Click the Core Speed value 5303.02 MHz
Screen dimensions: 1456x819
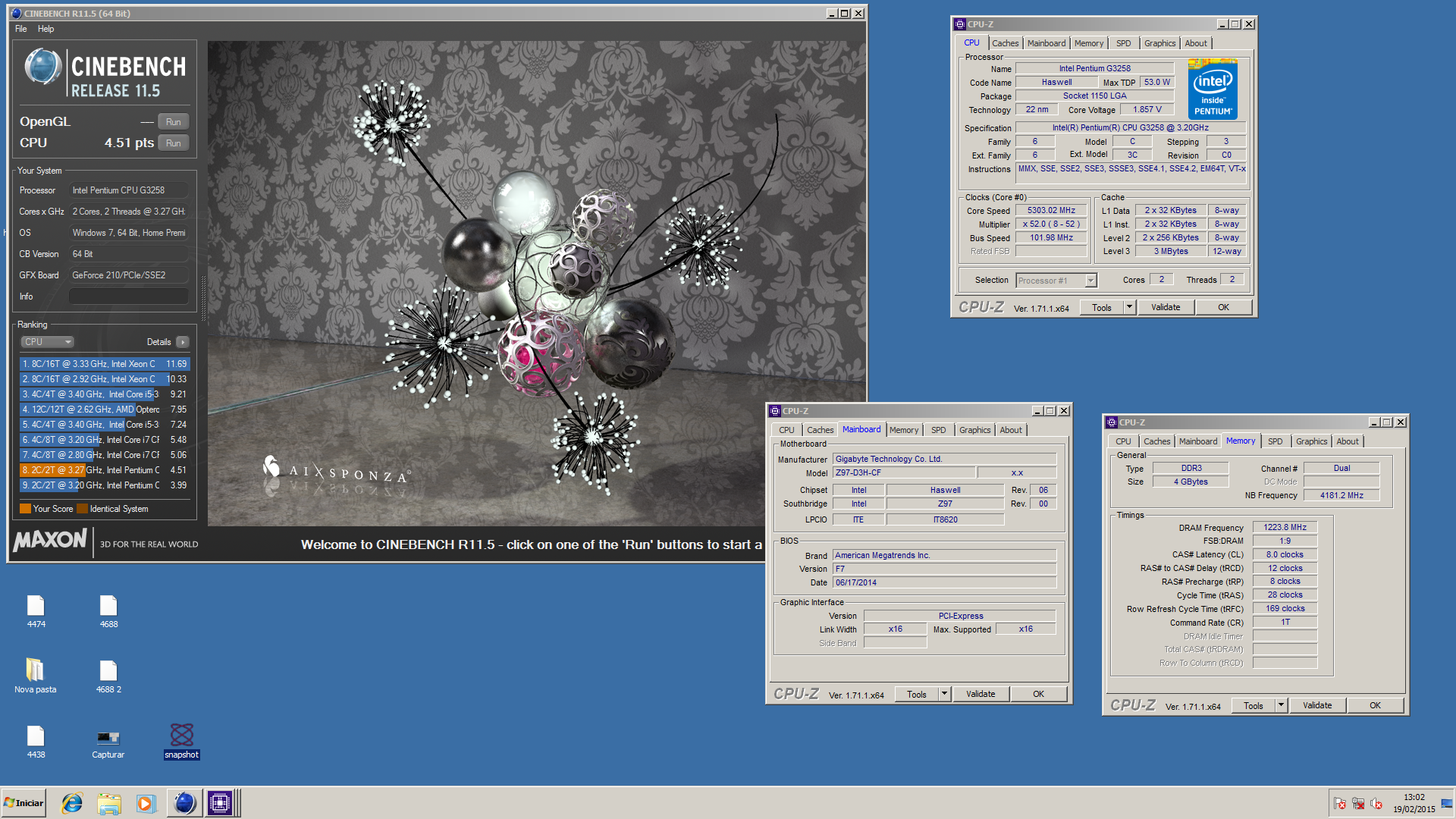click(1051, 211)
